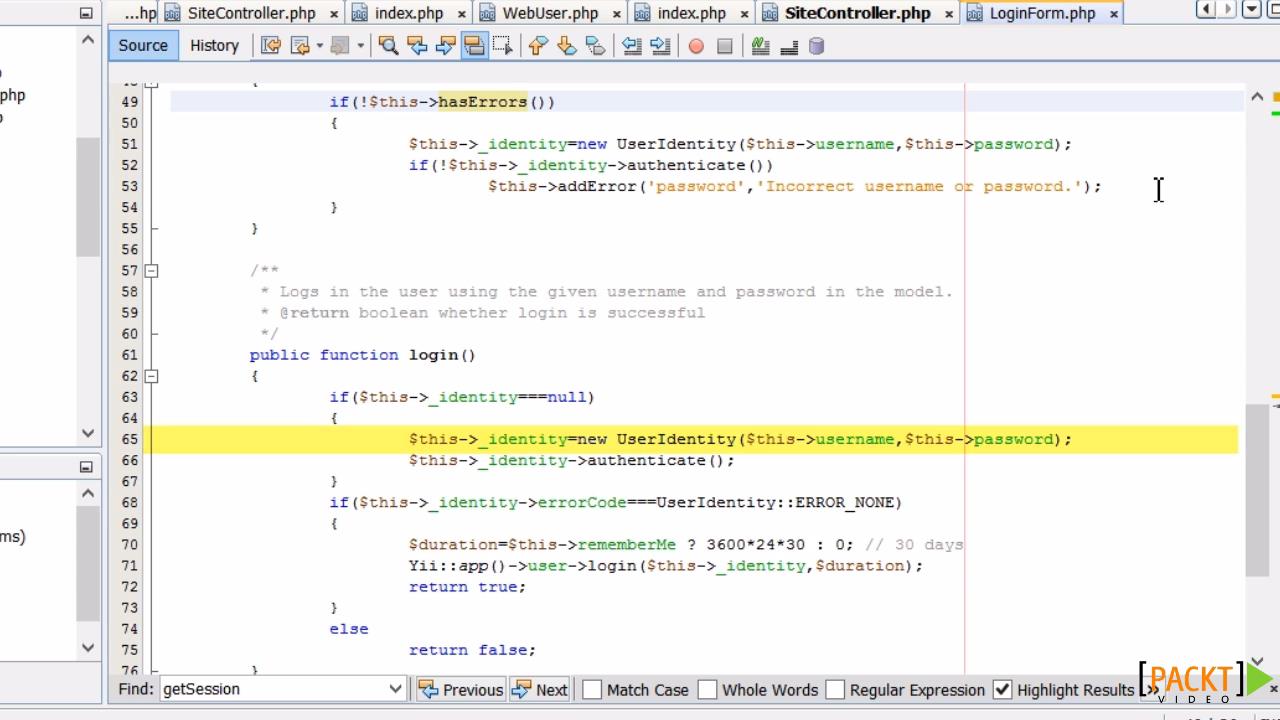Click the editor scrollbar up arrow

pyautogui.click(x=1256, y=97)
